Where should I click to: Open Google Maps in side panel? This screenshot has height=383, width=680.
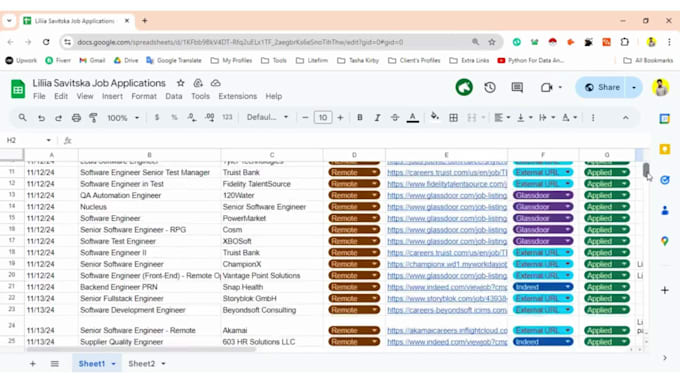coord(664,241)
